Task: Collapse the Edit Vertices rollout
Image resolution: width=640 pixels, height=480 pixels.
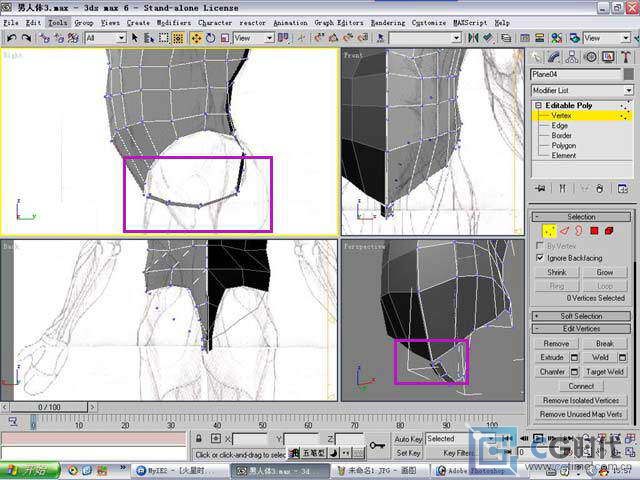Action: 581,329
